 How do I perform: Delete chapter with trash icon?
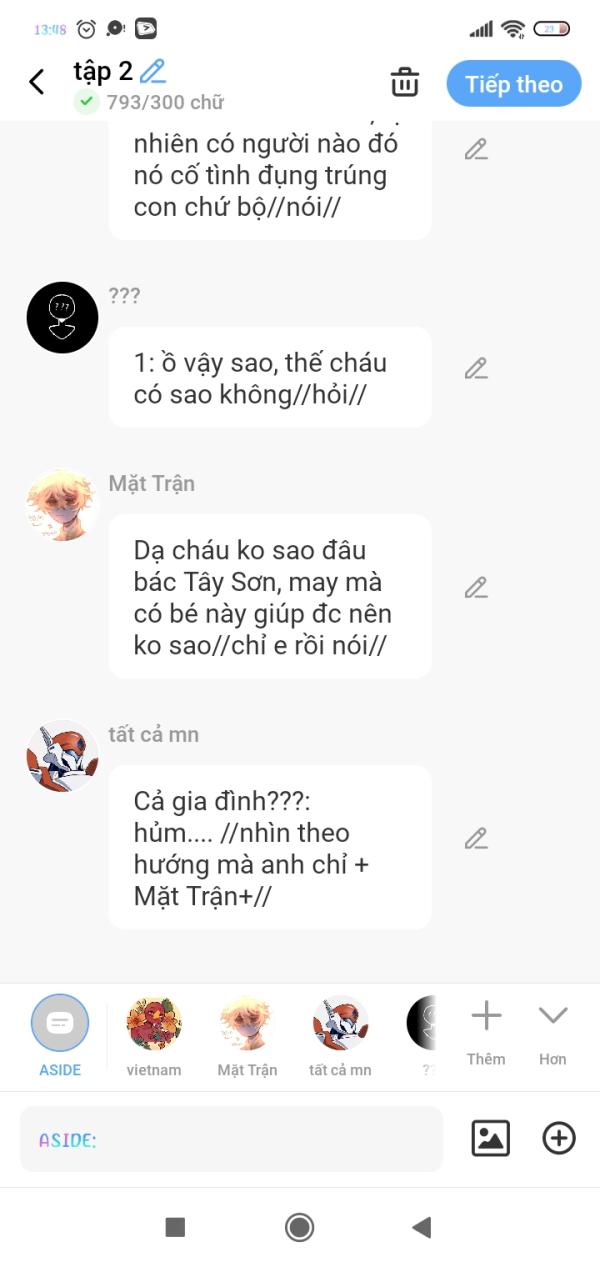click(405, 83)
